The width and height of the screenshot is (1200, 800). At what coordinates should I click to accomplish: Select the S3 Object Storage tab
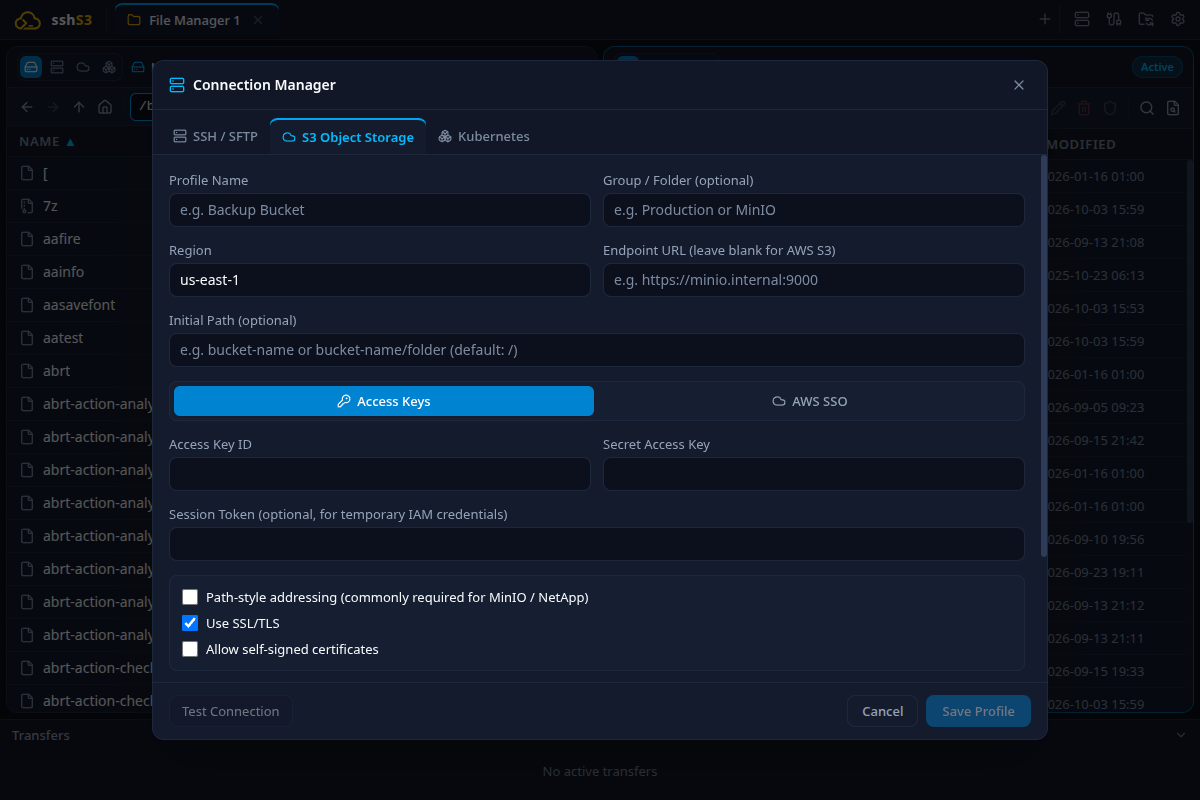click(x=348, y=137)
